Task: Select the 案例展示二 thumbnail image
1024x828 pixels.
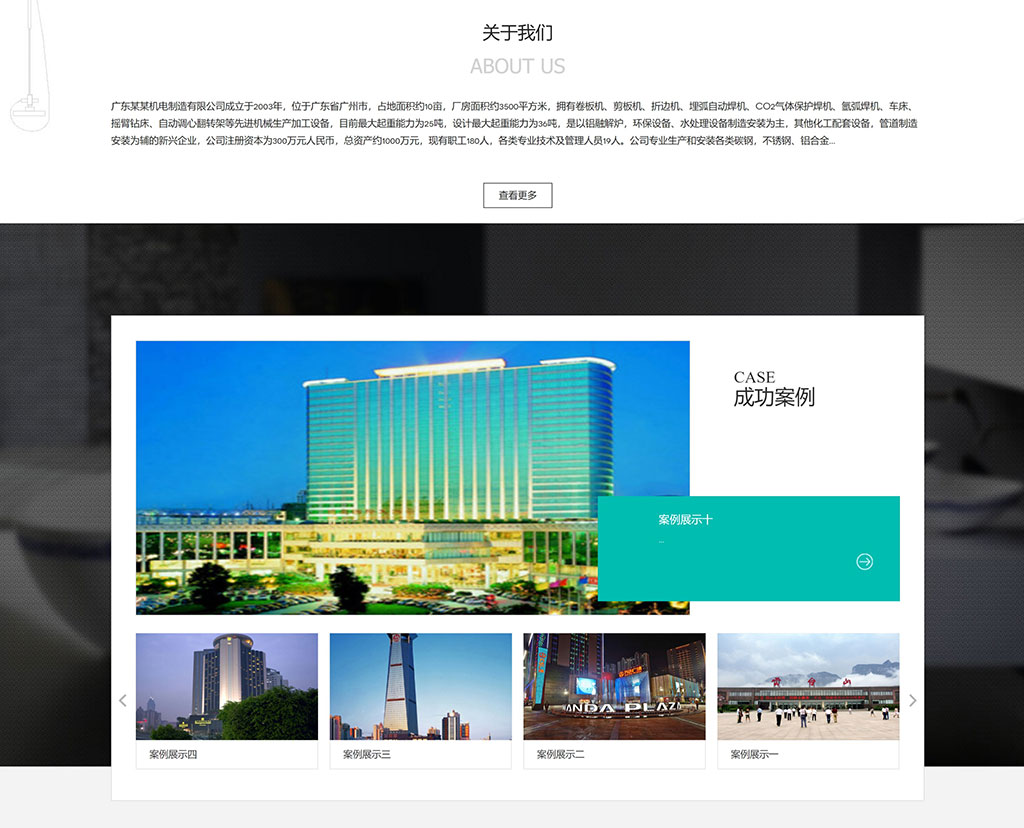Action: coord(614,684)
